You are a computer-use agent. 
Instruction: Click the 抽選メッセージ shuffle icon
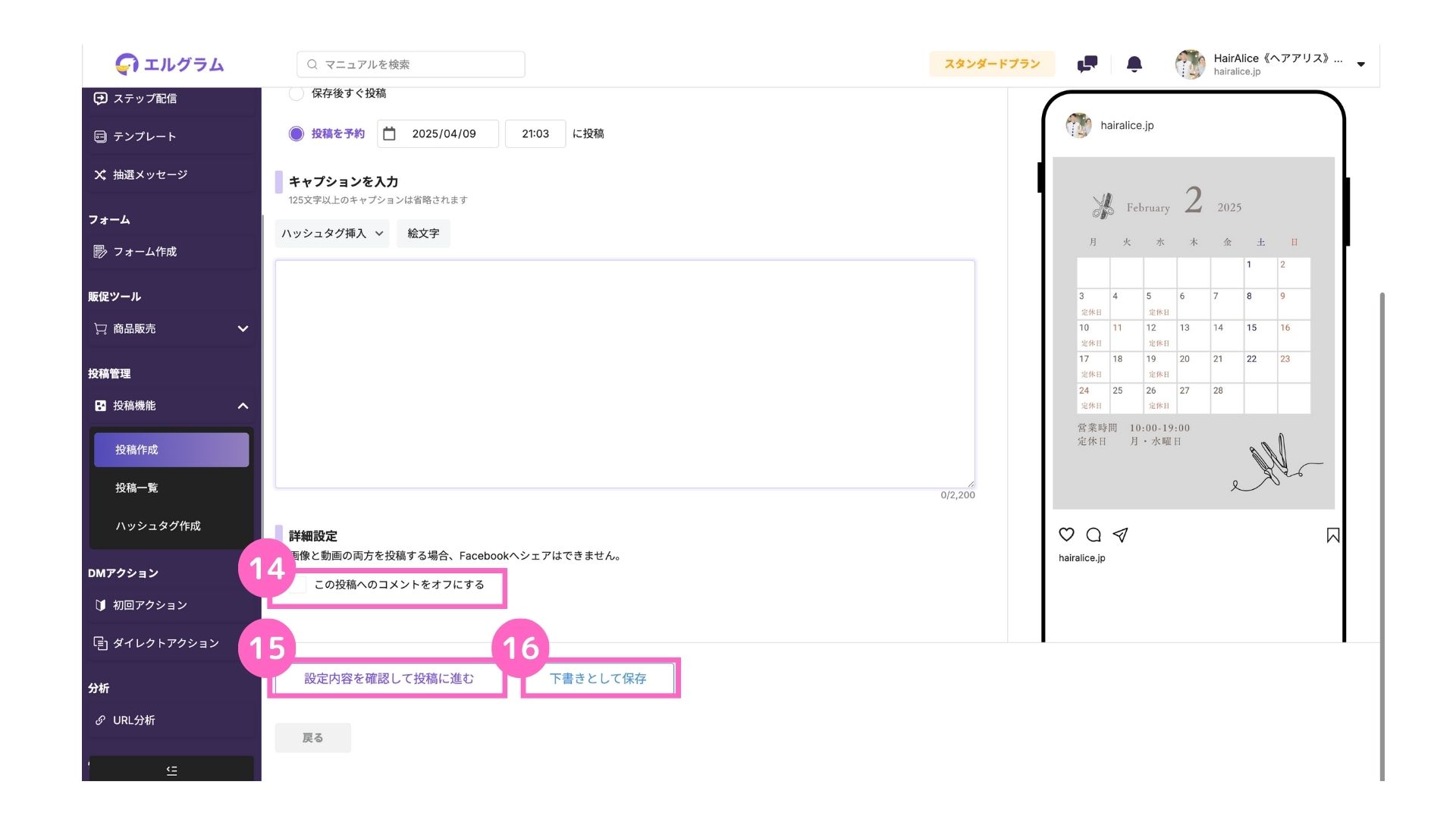pyautogui.click(x=100, y=174)
